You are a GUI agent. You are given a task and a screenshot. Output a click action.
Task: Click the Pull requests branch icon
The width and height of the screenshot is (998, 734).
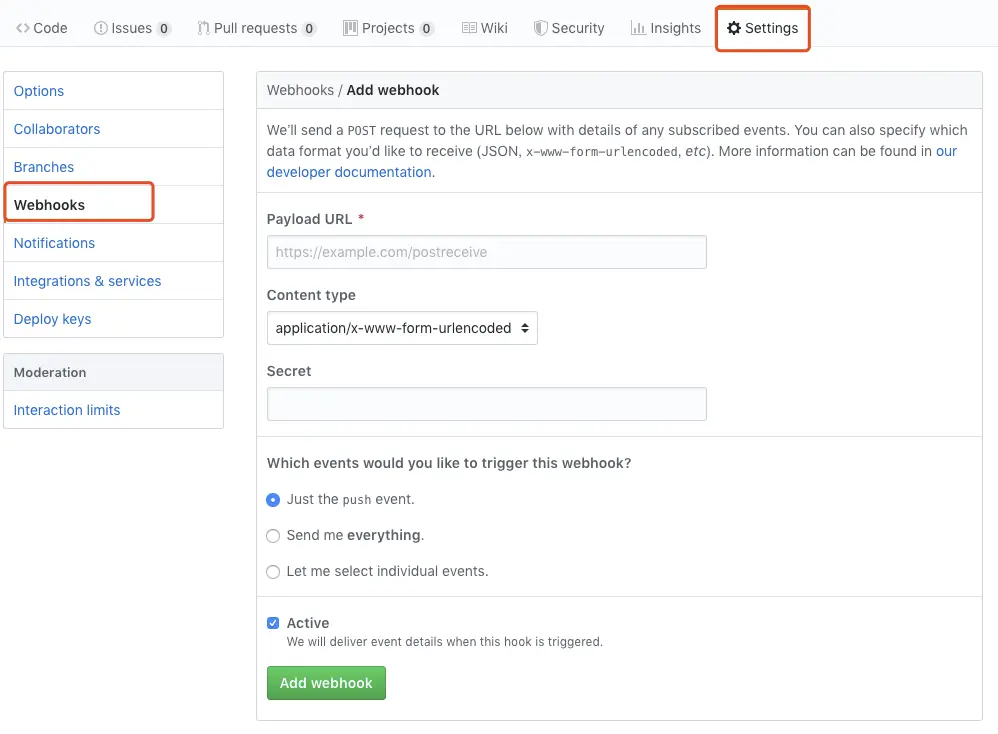point(204,28)
